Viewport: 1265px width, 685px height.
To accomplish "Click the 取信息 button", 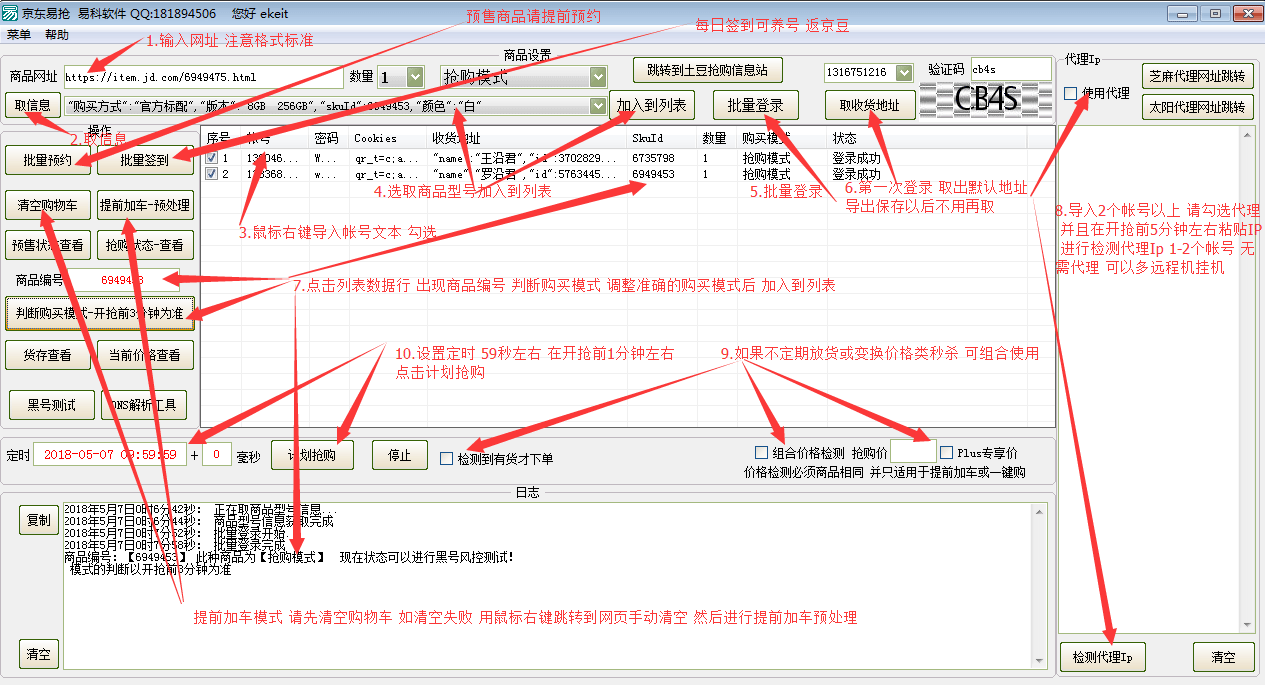I will [x=33, y=106].
